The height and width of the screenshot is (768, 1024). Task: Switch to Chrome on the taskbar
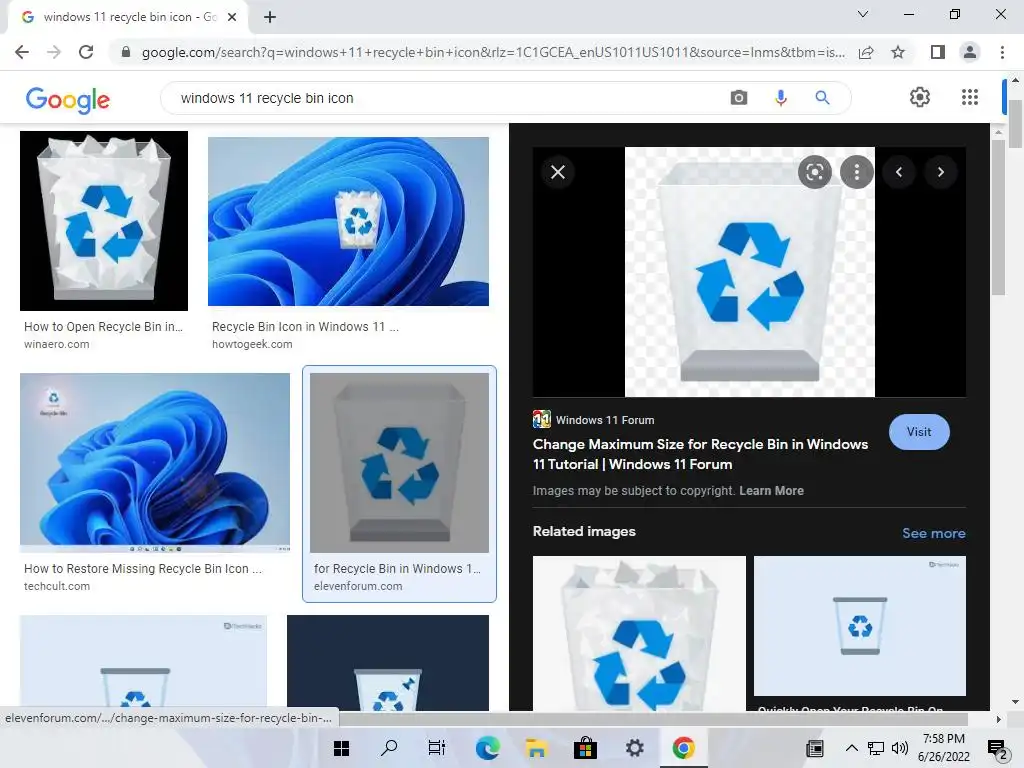coord(683,748)
